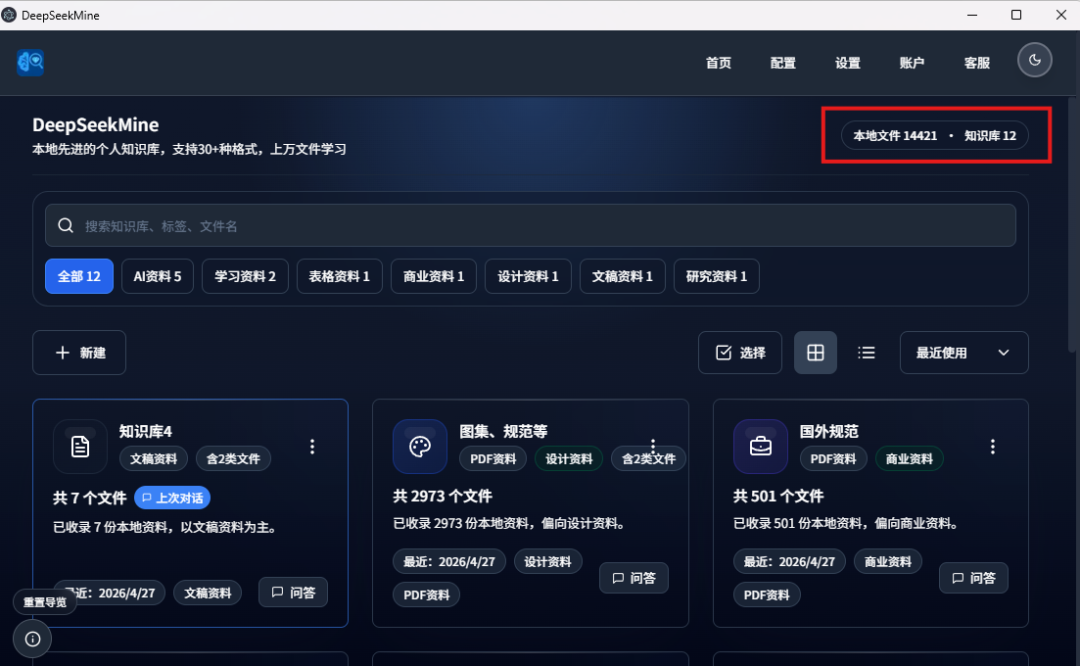This screenshot has height=666, width=1080.
Task: Click top PDF资料 tag on 国外规范 card
Action: coord(833,459)
